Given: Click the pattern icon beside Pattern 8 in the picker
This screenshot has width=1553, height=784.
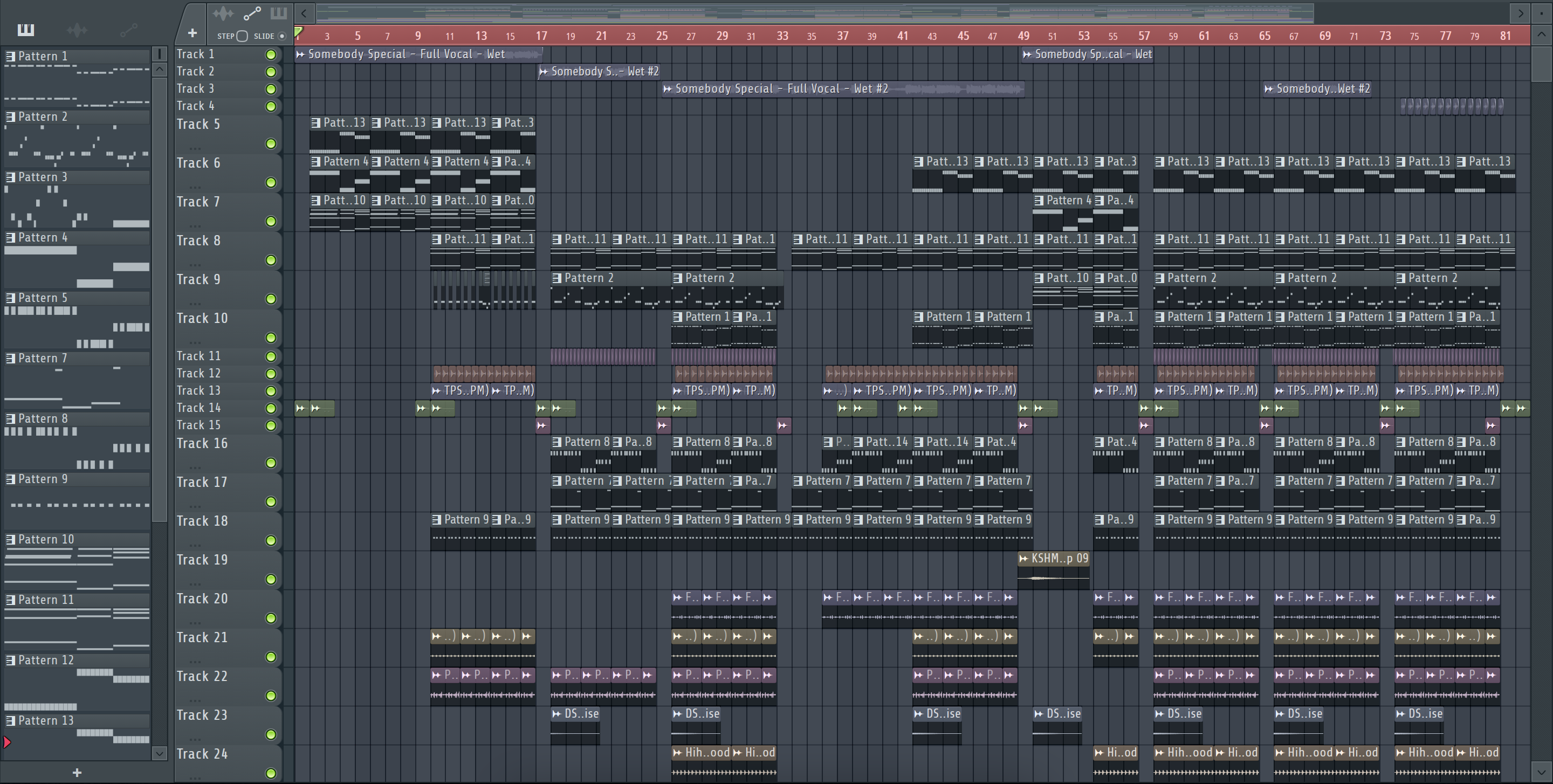Looking at the screenshot, I should pyautogui.click(x=11, y=419).
